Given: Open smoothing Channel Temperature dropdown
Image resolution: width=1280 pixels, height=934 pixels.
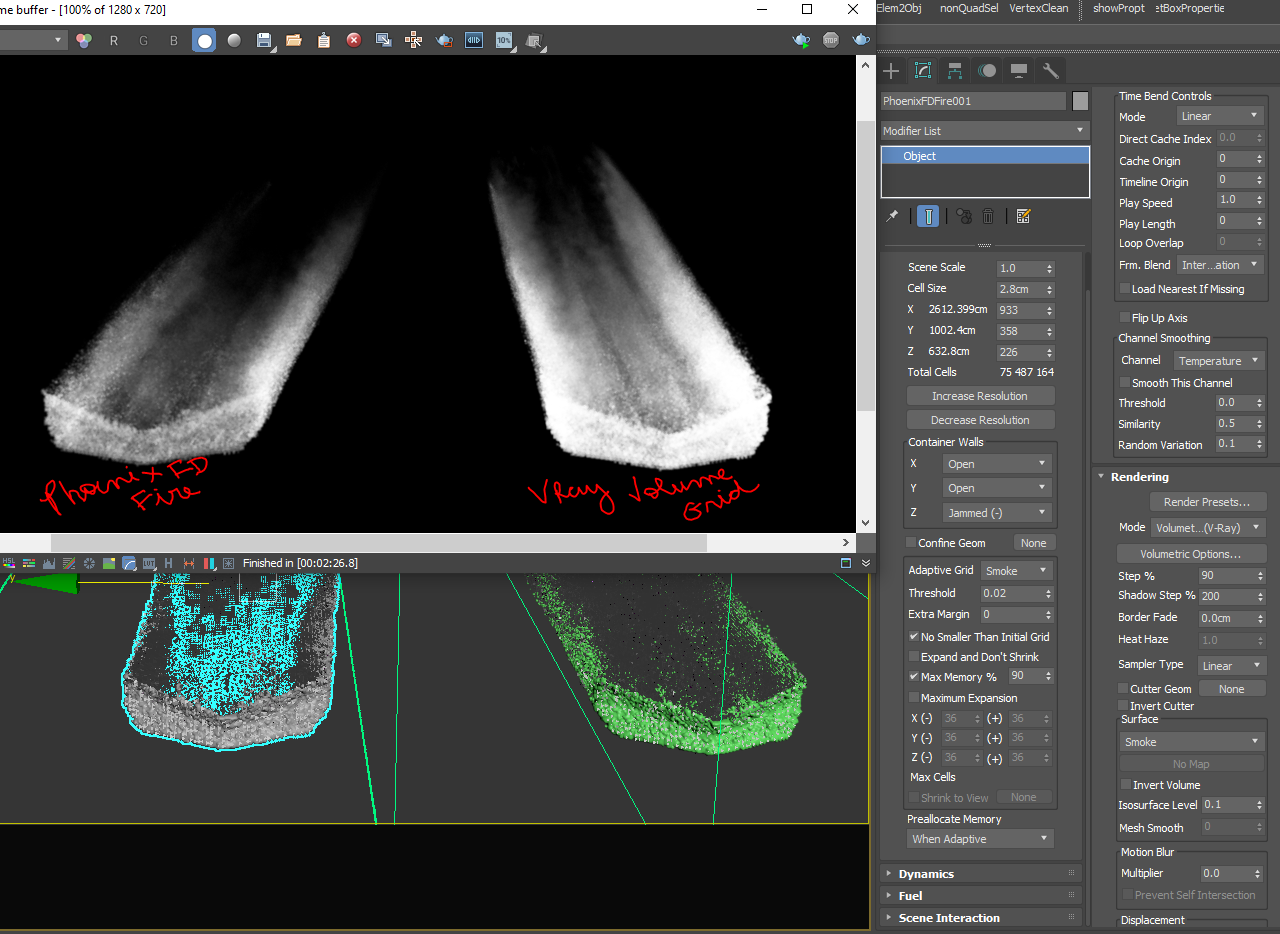Looking at the screenshot, I should pos(1220,361).
